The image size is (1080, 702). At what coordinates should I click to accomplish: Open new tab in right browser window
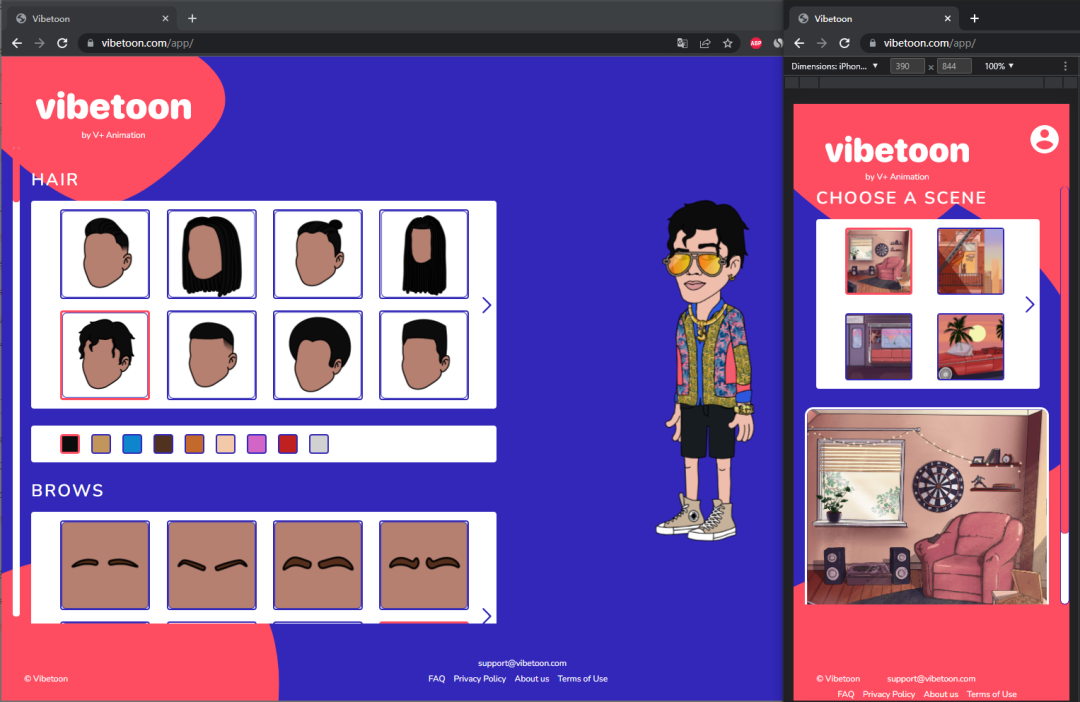974,19
